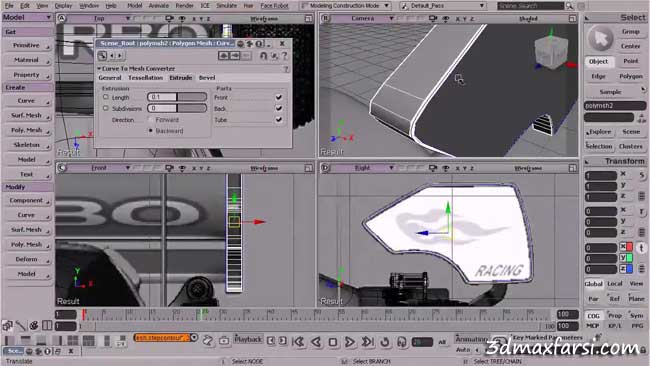
Task: Open the Default_Pass dropdown
Action: coord(443,6)
